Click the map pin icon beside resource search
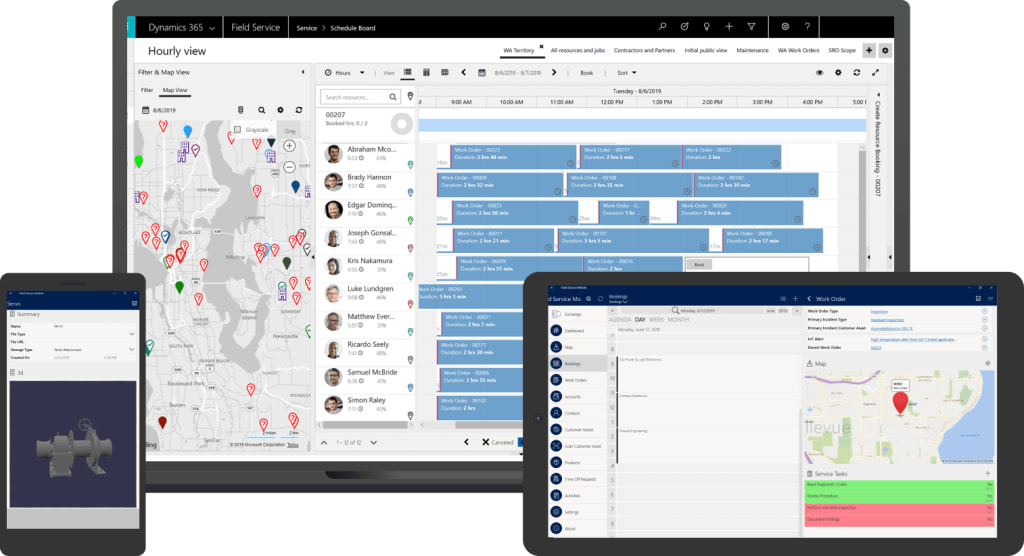The width and height of the screenshot is (1024, 556). pos(410,97)
